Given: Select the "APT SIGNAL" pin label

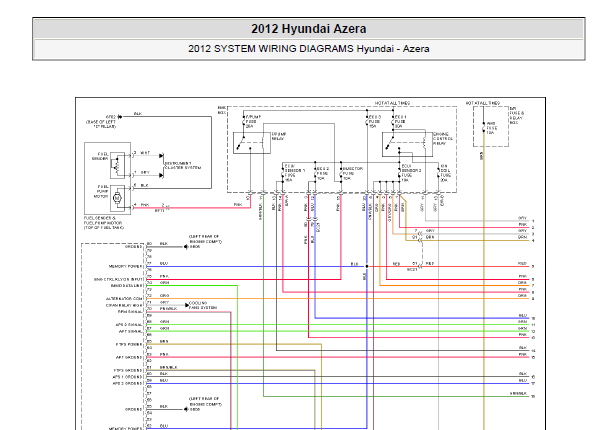Looking at the screenshot, I should pyautogui.click(x=130, y=331).
